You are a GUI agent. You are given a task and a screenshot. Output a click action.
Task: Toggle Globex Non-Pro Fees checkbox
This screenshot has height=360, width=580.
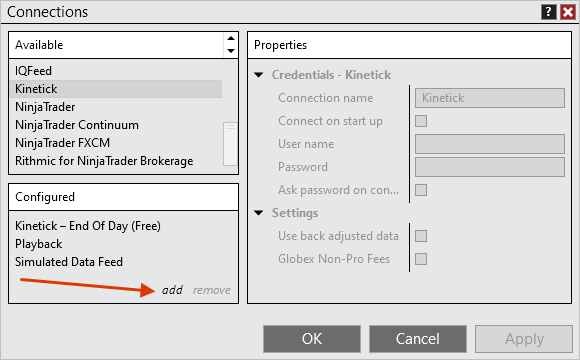[x=421, y=259]
